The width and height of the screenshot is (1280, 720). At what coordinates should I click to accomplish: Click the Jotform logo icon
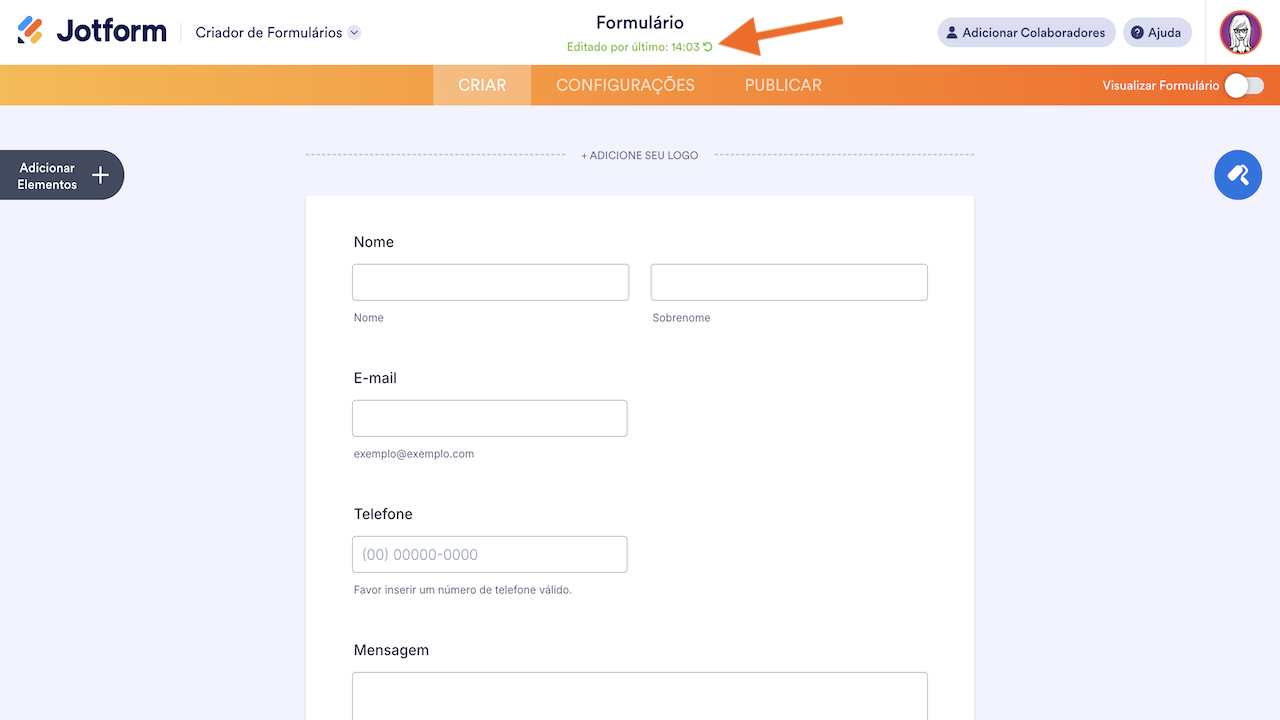(30, 31)
